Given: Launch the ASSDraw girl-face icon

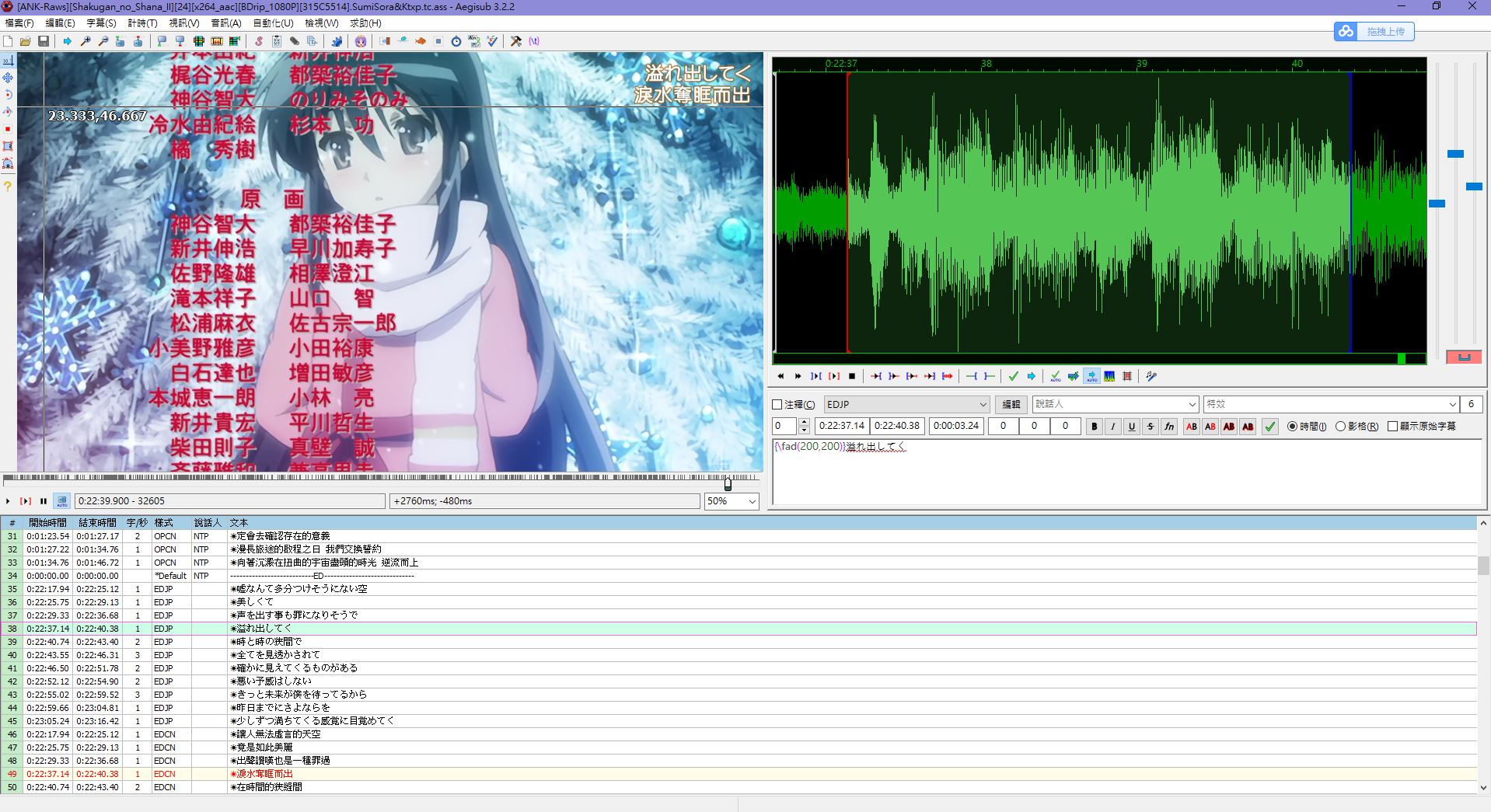Looking at the screenshot, I should tap(361, 41).
